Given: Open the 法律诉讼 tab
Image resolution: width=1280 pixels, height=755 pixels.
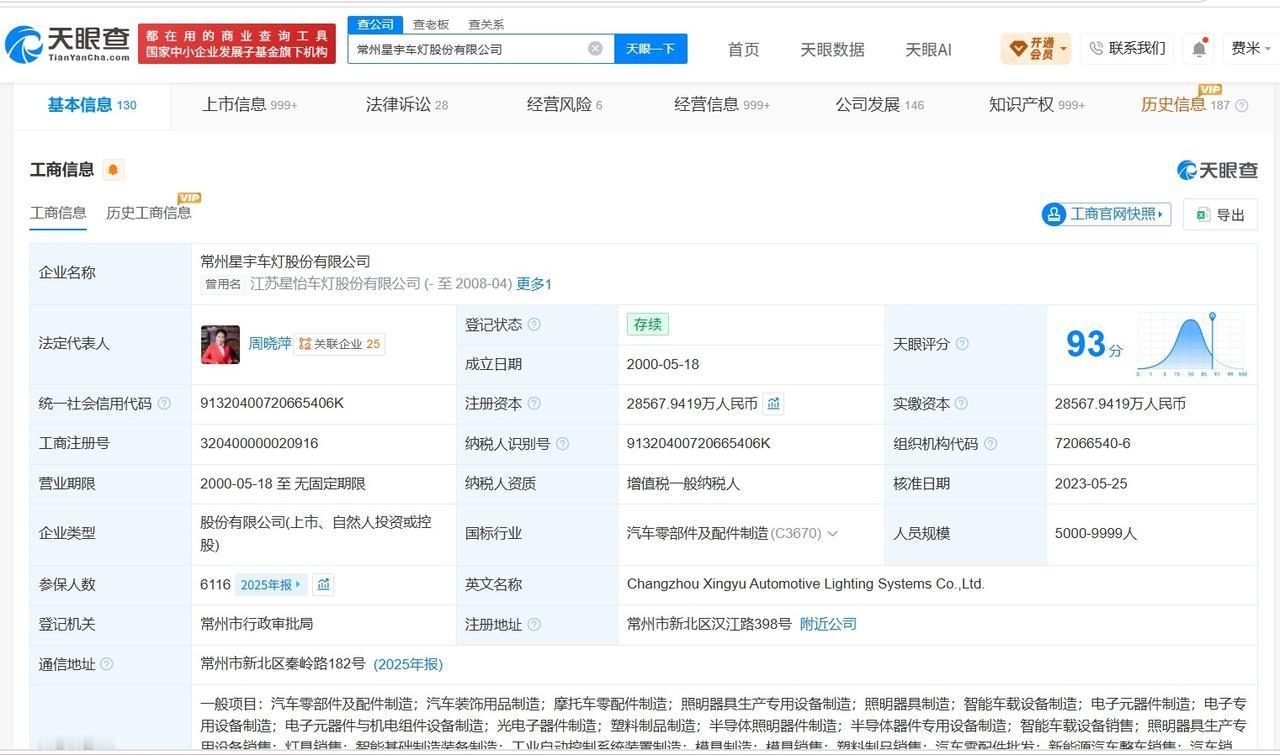Looking at the screenshot, I should [x=406, y=105].
